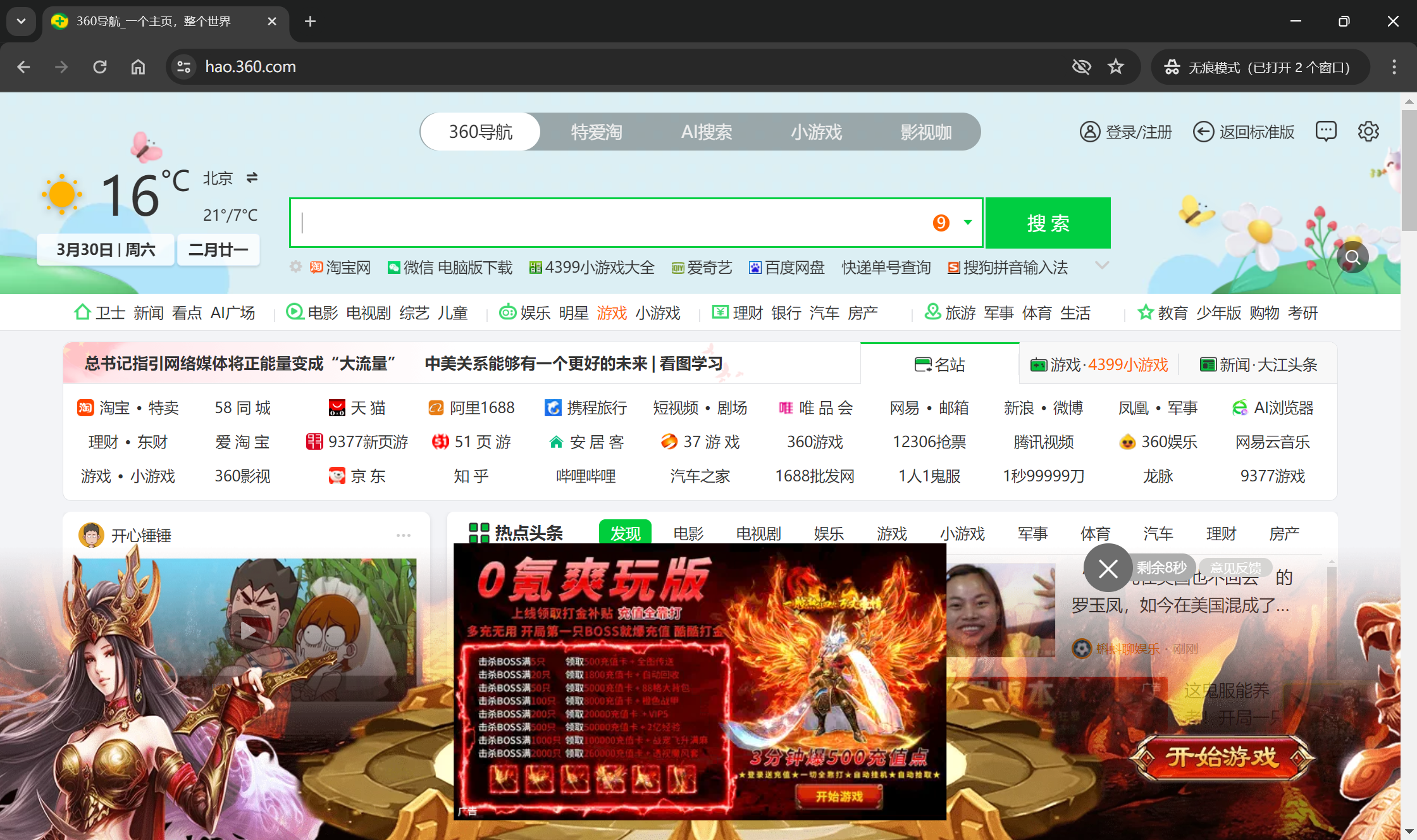
Task: Open 携程旅行 site link
Action: tap(586, 408)
